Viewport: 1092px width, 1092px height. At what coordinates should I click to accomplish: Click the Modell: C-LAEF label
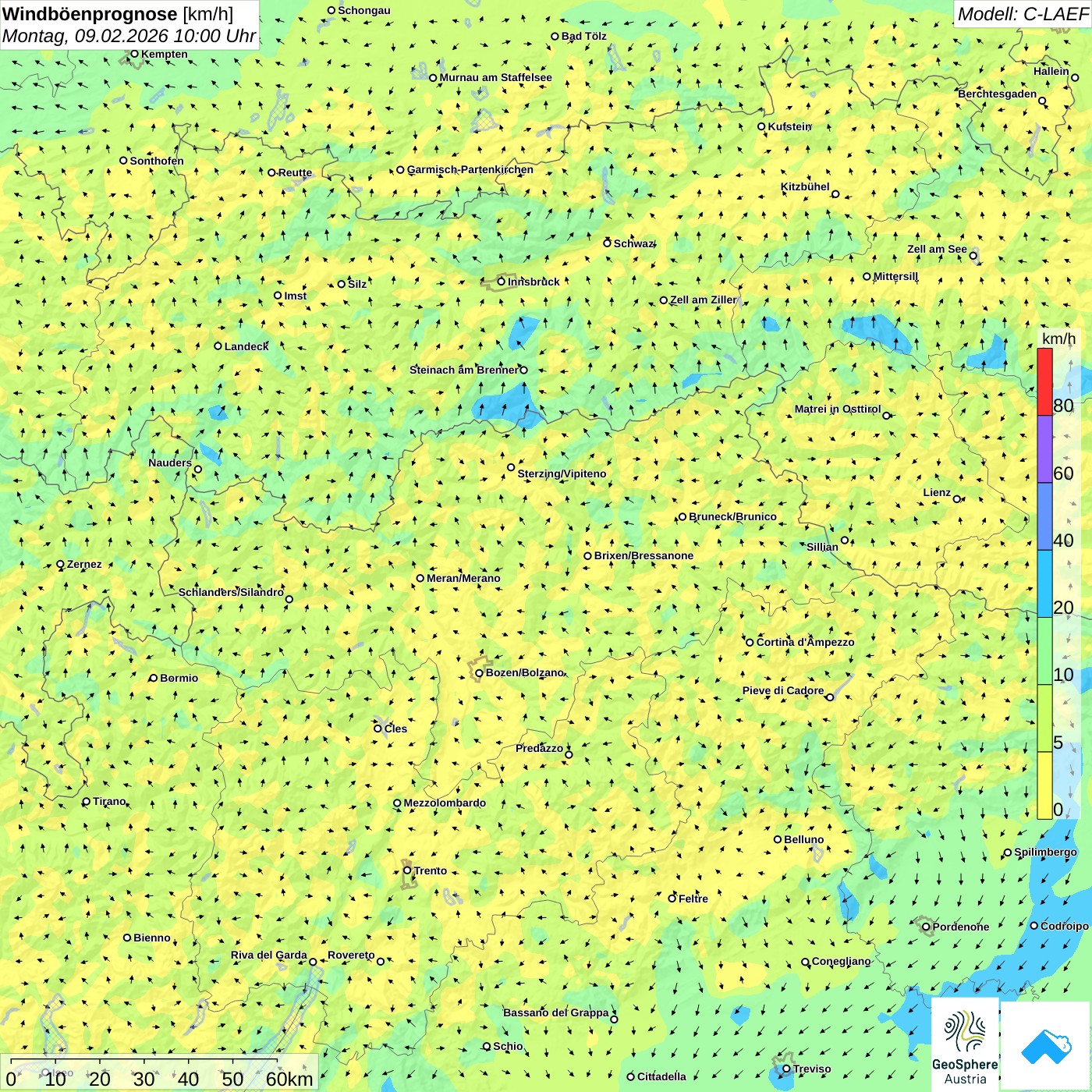click(x=1023, y=14)
